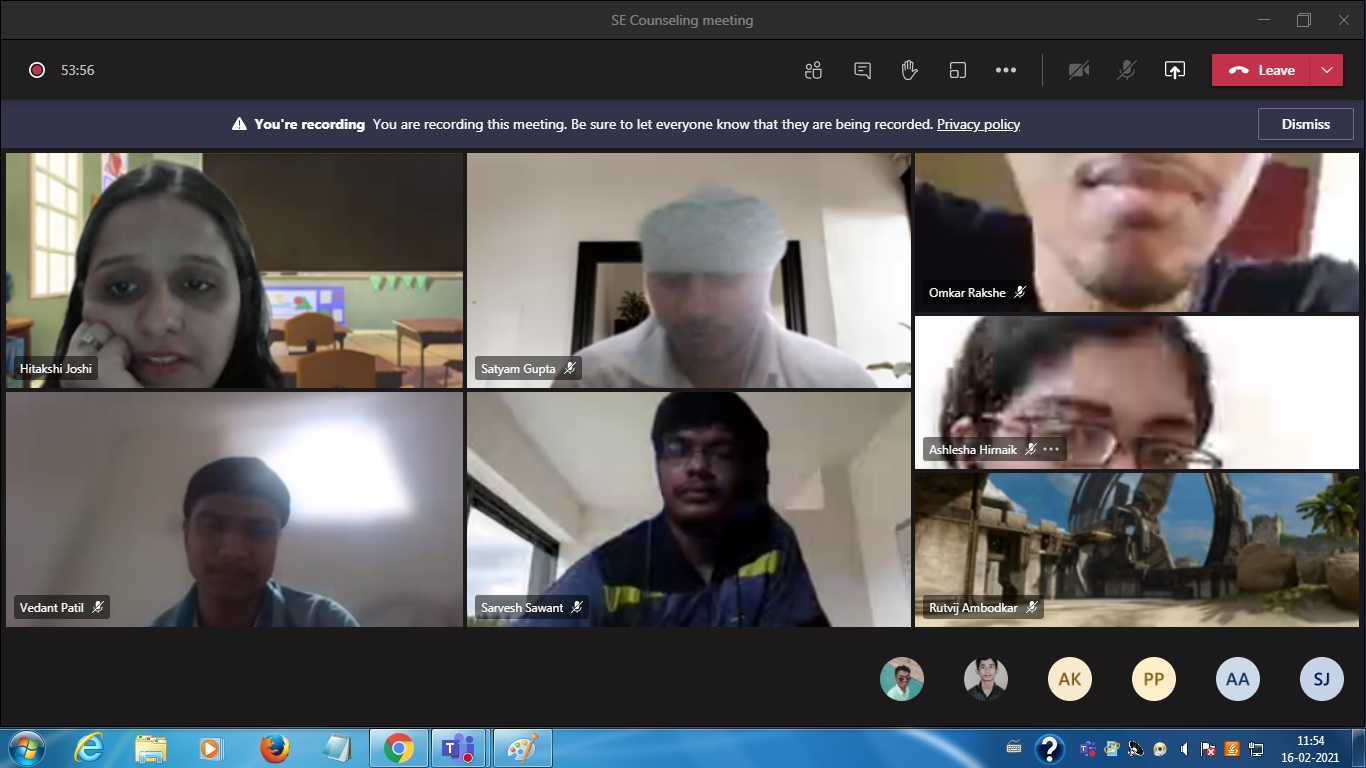
Task: Open the meeting chat conversation
Action: (x=862, y=70)
